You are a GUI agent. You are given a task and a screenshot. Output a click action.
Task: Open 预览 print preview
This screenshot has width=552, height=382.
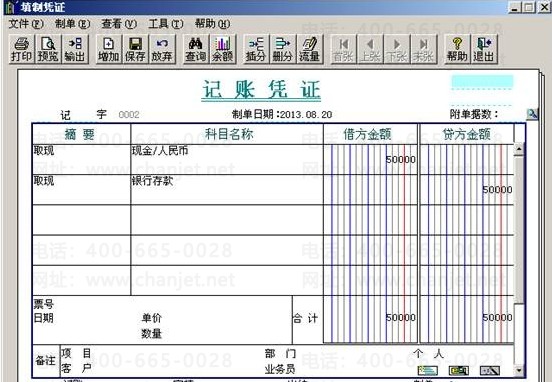pos(48,49)
